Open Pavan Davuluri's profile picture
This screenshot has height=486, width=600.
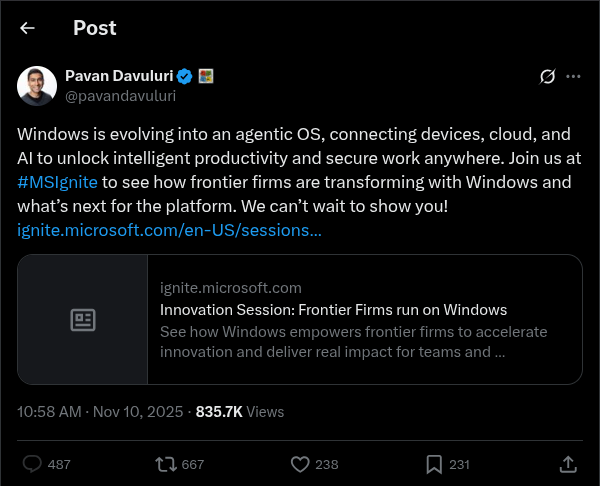(37, 86)
